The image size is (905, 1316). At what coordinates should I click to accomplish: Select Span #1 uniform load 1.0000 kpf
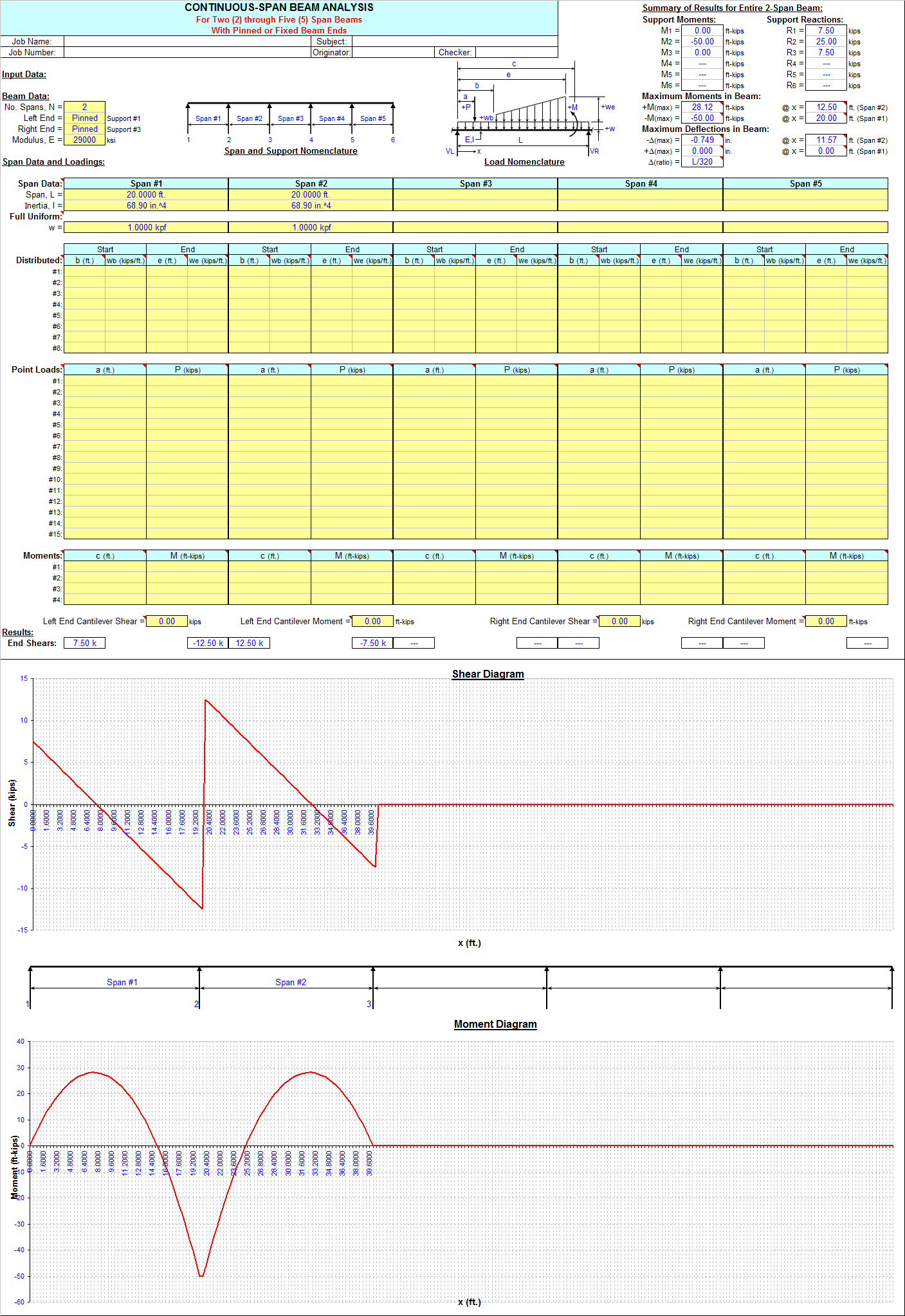[146, 227]
